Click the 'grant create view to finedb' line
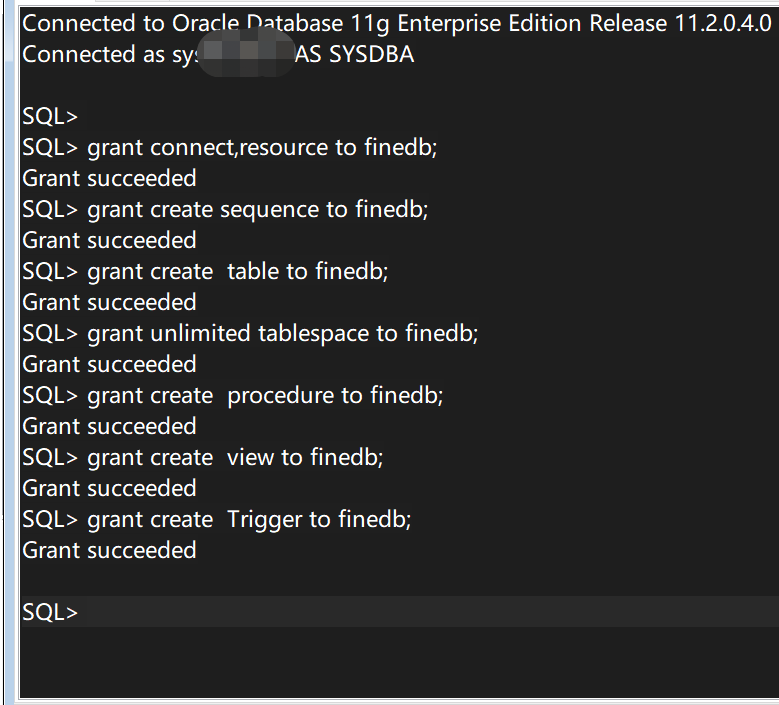Viewport: 779px width, 705px height. pos(235,457)
